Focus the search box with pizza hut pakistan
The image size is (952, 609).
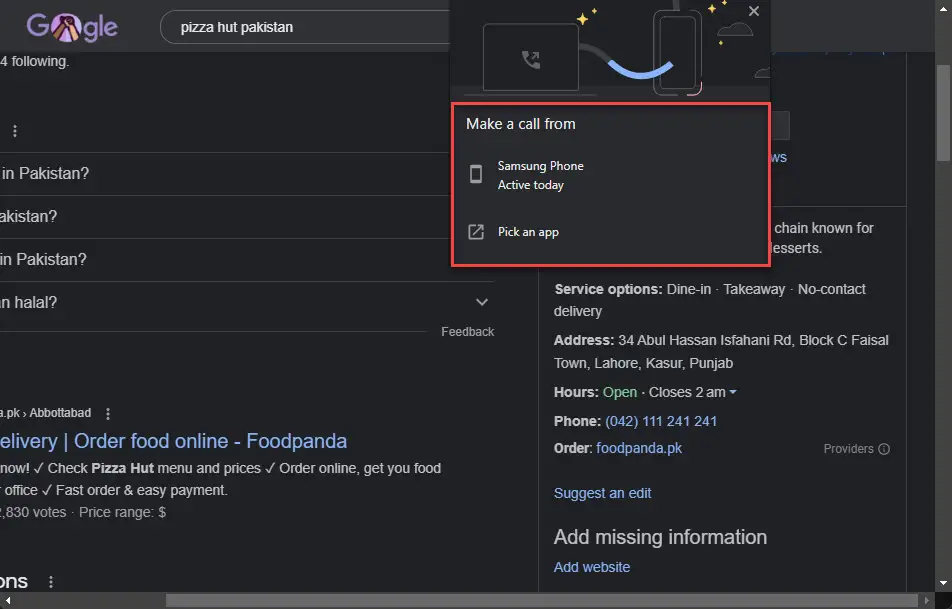pos(307,27)
